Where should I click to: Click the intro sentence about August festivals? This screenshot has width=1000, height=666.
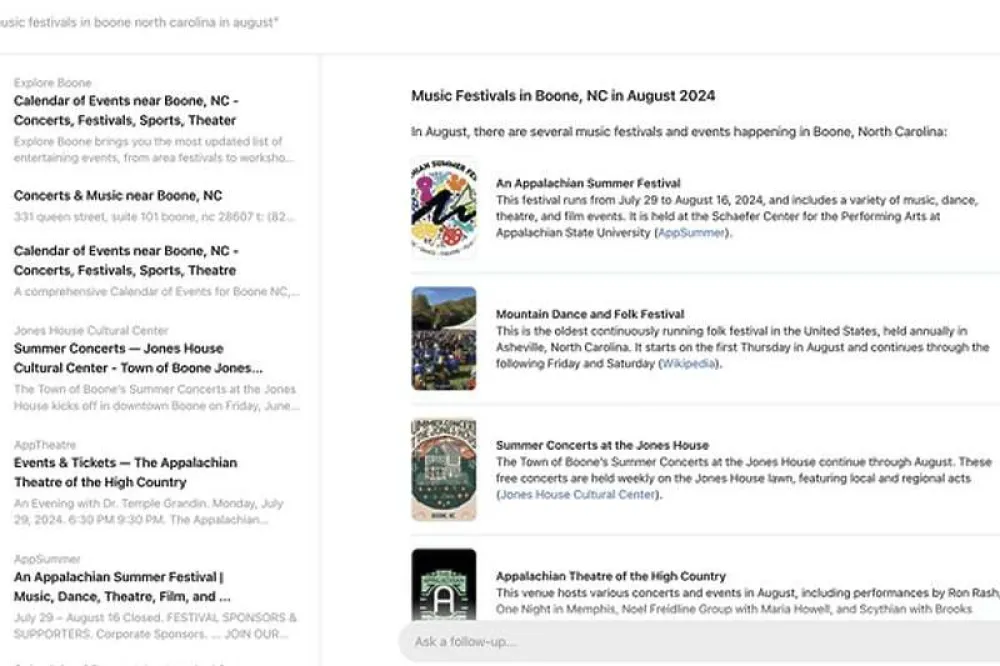coord(679,132)
